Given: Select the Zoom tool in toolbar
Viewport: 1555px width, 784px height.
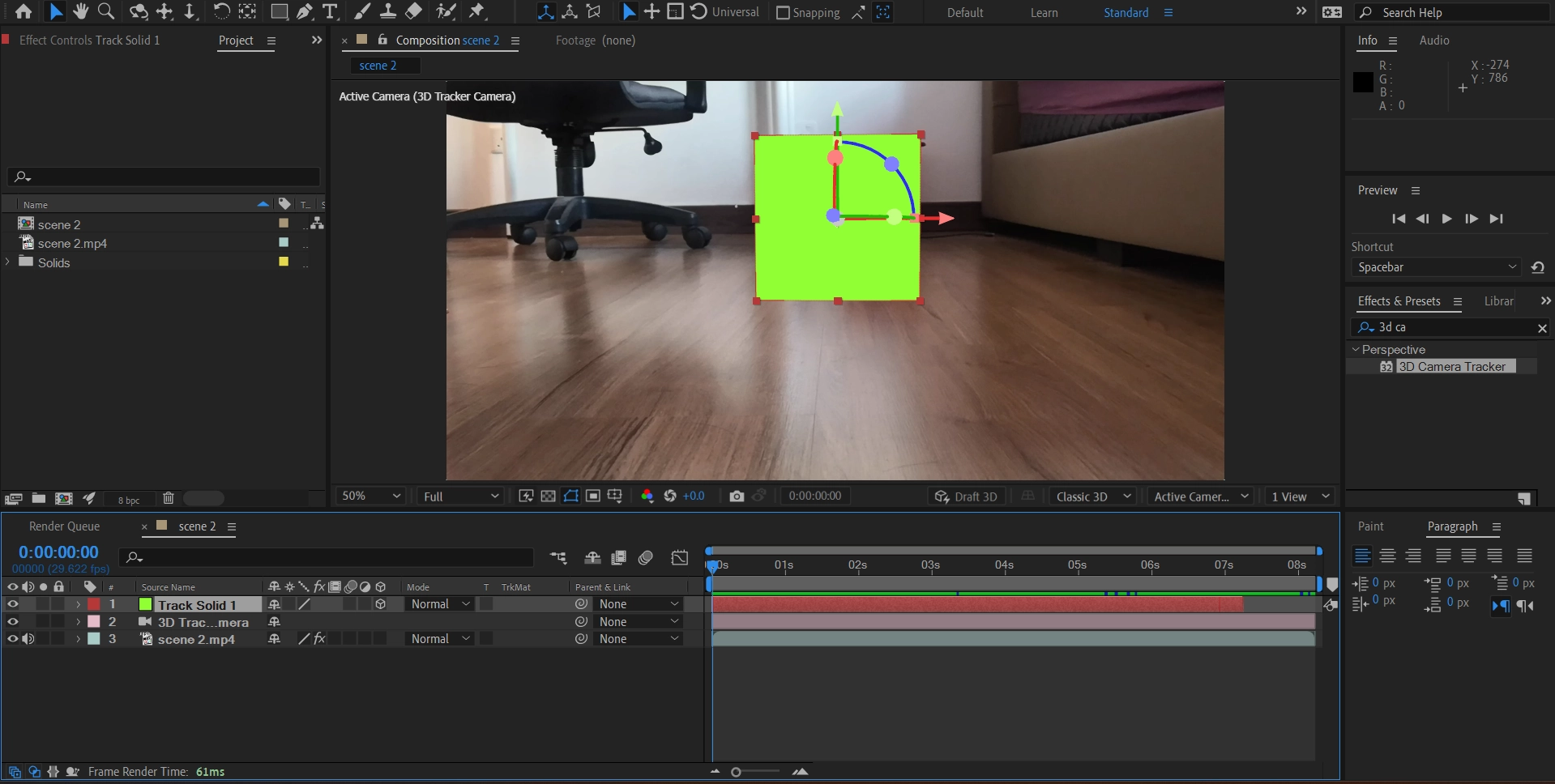Looking at the screenshot, I should (106, 11).
